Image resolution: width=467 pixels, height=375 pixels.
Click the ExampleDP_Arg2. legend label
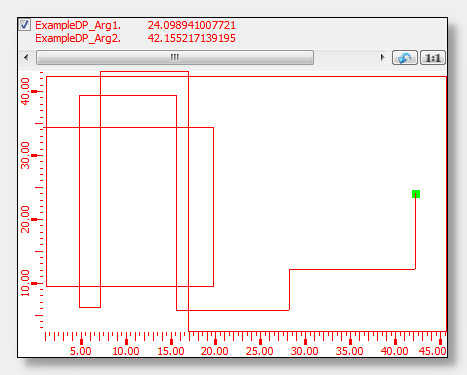click(x=78, y=38)
